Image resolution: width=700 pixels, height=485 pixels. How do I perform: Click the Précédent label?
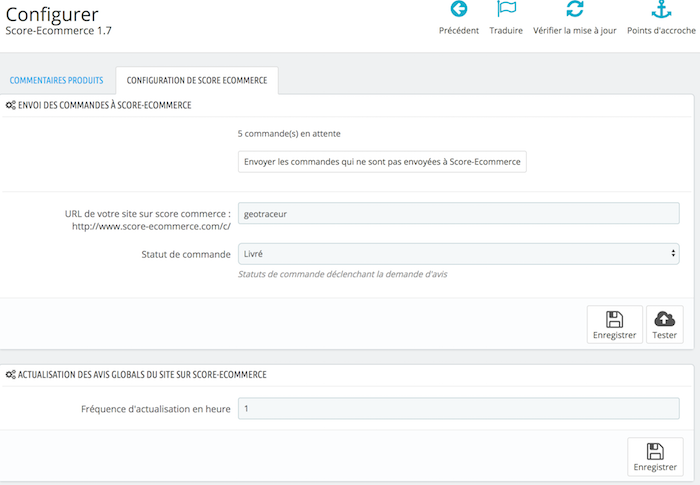tap(458, 30)
